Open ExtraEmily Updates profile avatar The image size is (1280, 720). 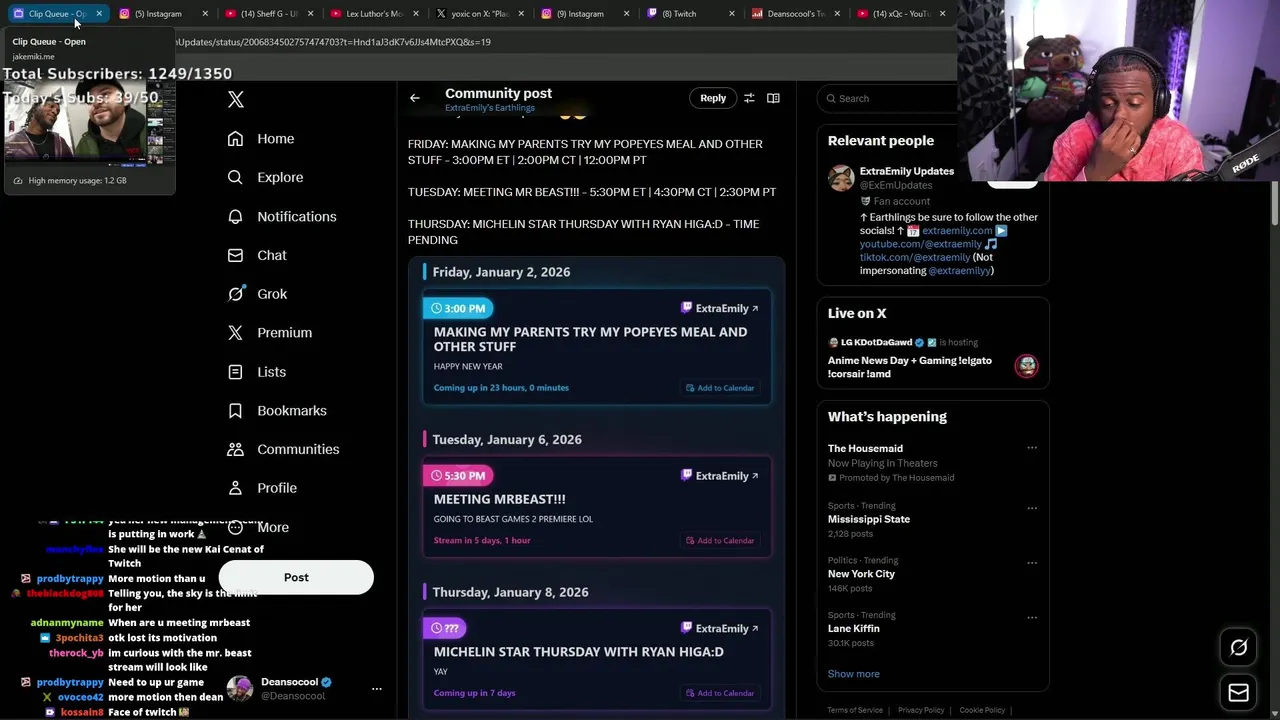tap(841, 178)
